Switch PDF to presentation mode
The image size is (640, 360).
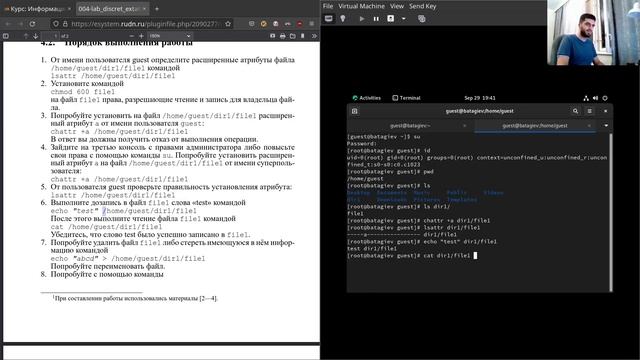coord(273,36)
